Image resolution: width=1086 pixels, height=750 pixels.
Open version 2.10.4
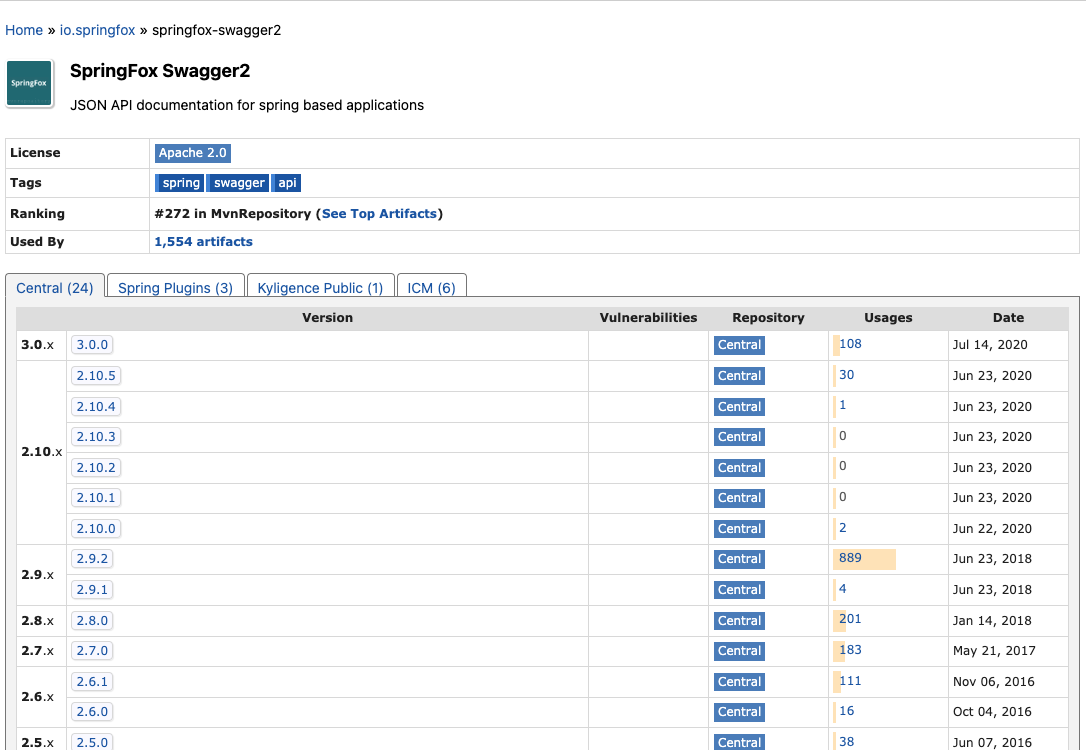coord(96,407)
